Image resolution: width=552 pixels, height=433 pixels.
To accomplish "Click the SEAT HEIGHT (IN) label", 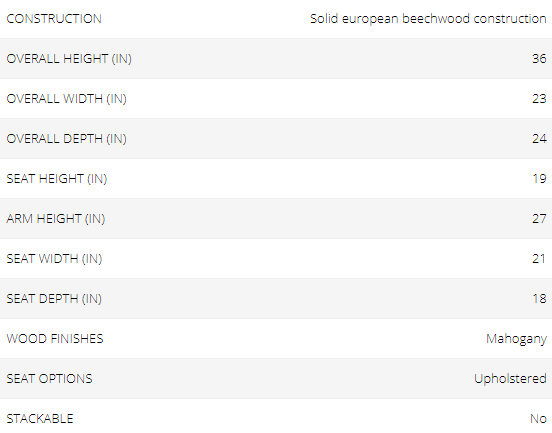I will pos(57,178).
